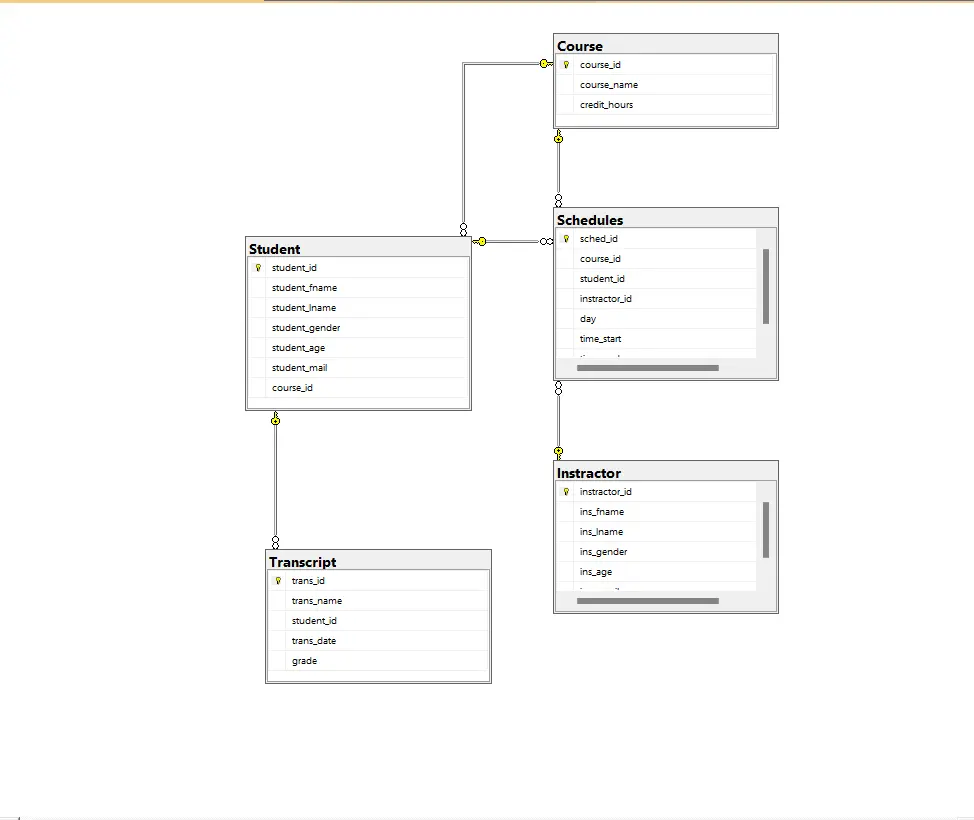Click the yellow key connector beside Student table
The width and height of the screenshot is (974, 820).
click(x=481, y=241)
